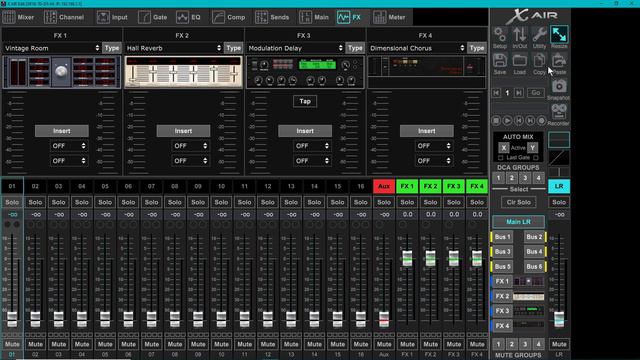The image size is (640, 360).
Task: Open the Input tab
Action: pos(112,17)
